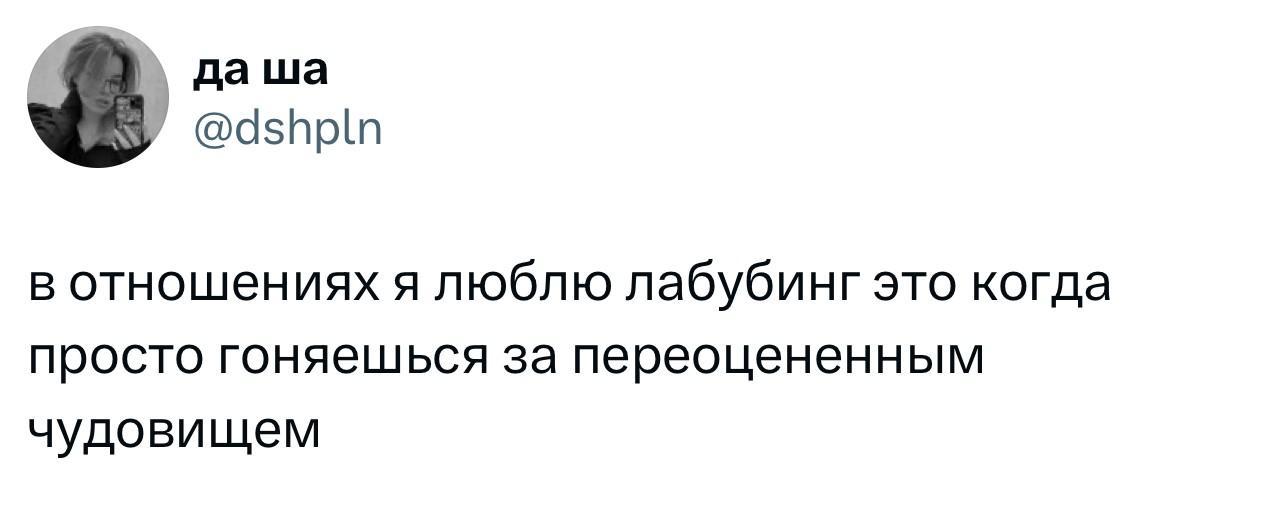Click "да" in the display name
This screenshot has height=509, width=1265.
click(x=222, y=71)
